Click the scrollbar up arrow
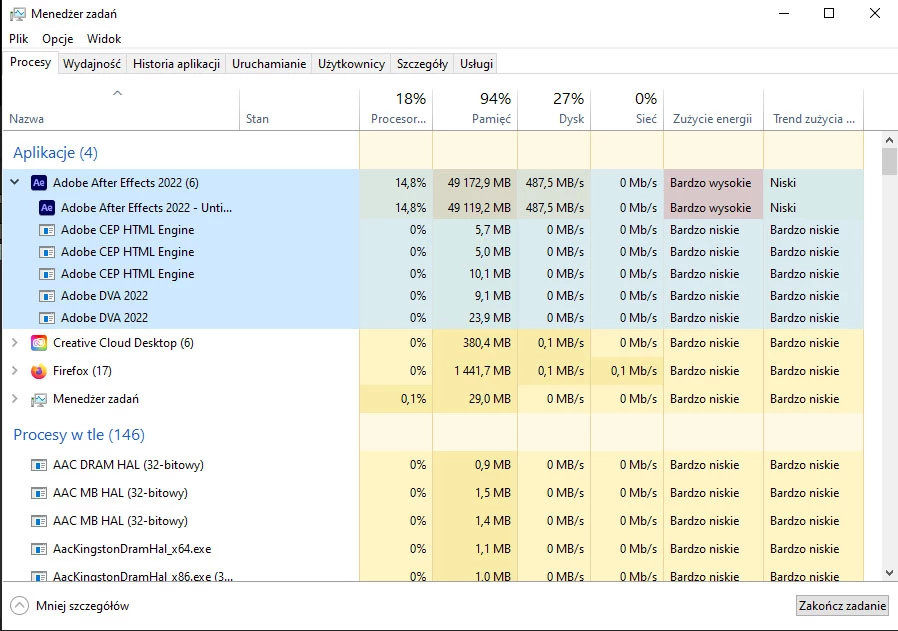This screenshot has width=898, height=631. [889, 140]
